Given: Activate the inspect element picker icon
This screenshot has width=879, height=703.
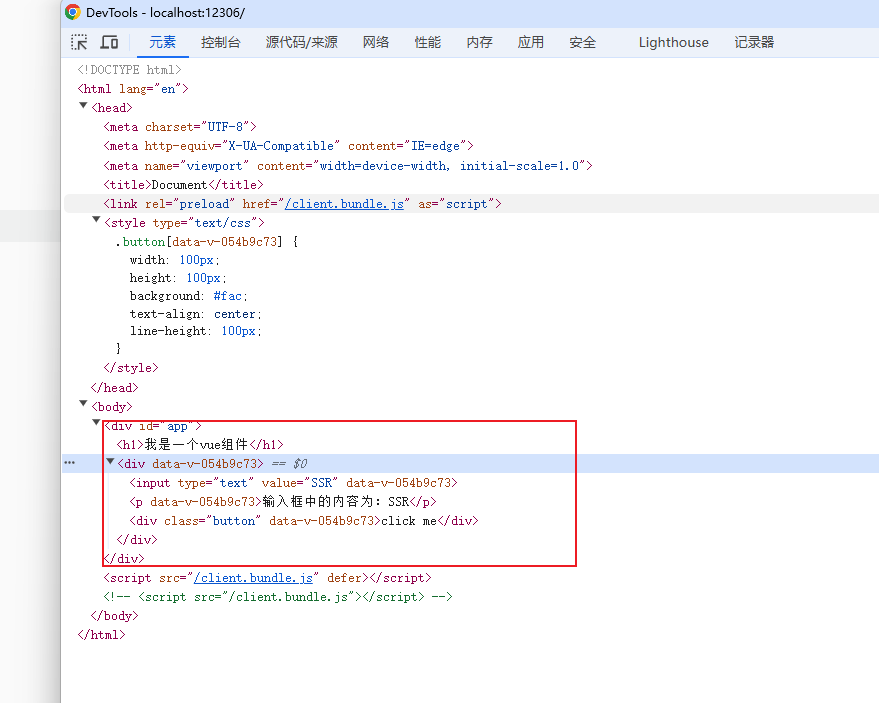Looking at the screenshot, I should coord(79,42).
